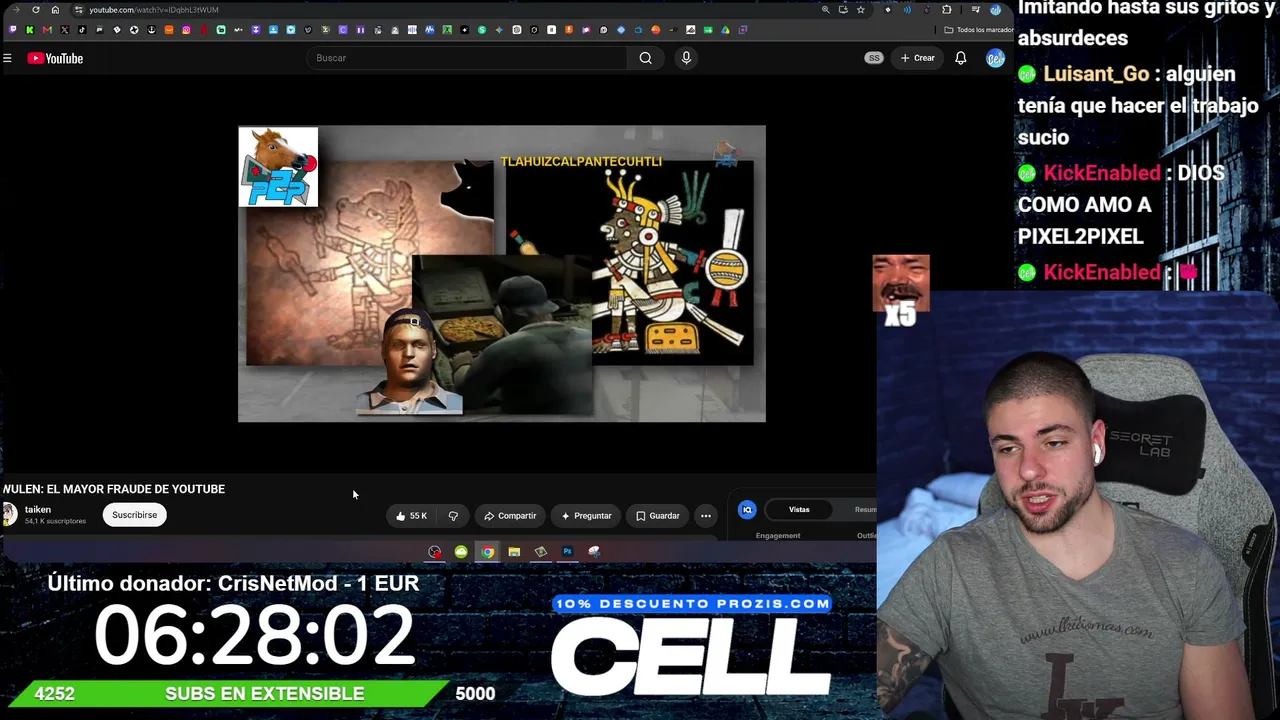Open Photoshop from the taskbar
The height and width of the screenshot is (720, 1280).
click(x=567, y=552)
